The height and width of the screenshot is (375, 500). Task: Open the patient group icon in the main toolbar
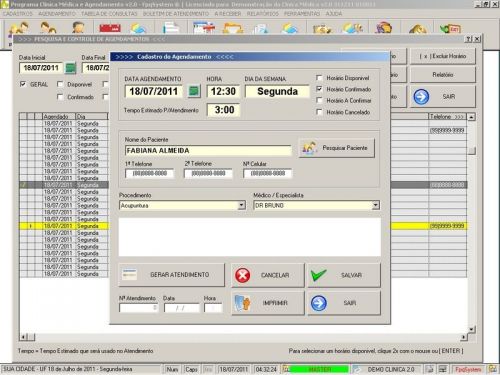click(19, 28)
